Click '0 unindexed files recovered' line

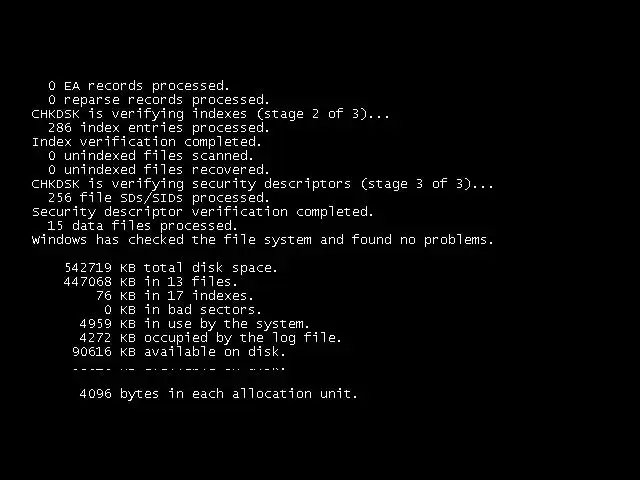159,170
